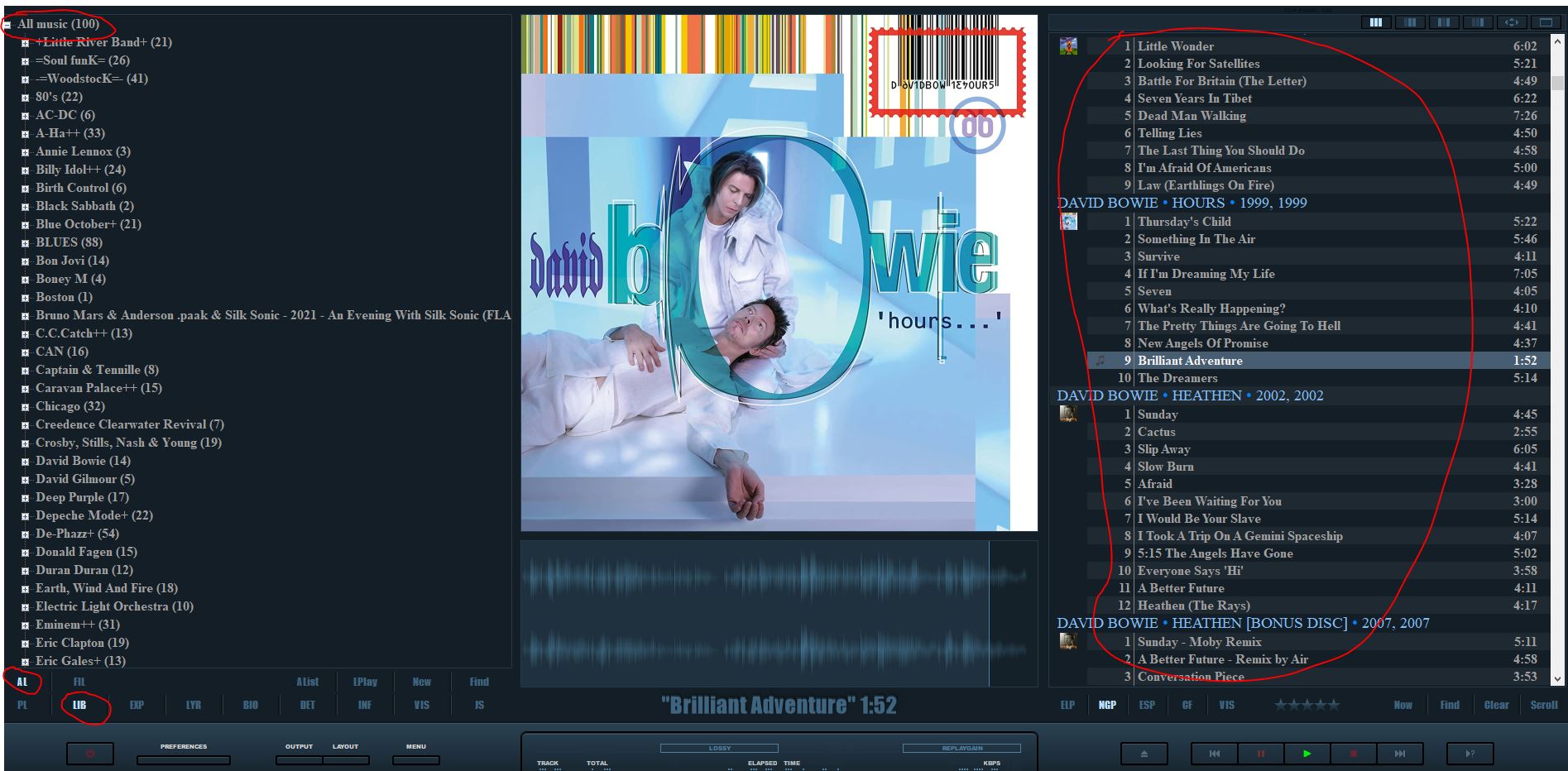Click the power button icon
Image resolution: width=1568 pixels, height=771 pixels.
pos(90,754)
